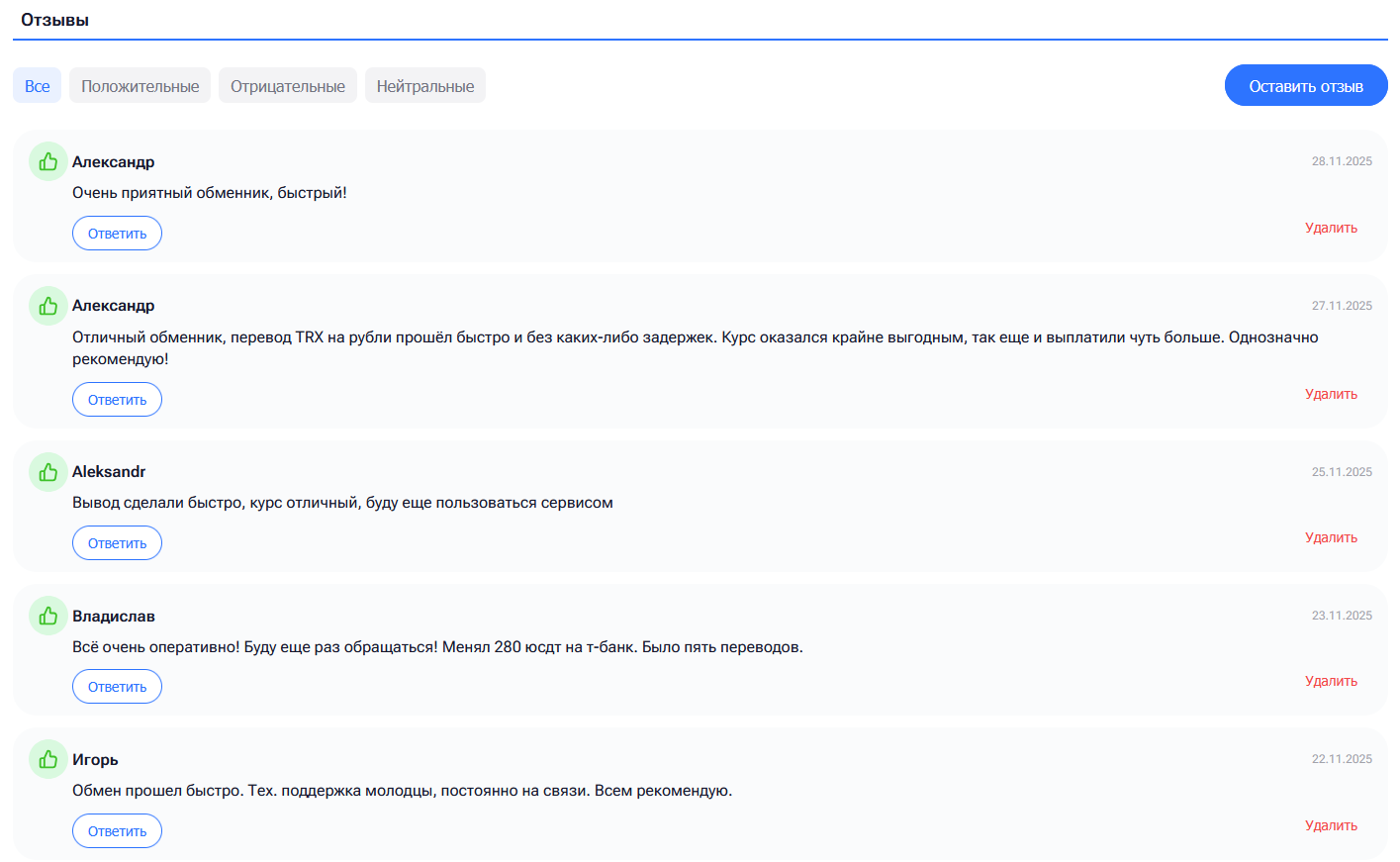Delete Aleksandr's review from 25.11.2025

point(1331,538)
